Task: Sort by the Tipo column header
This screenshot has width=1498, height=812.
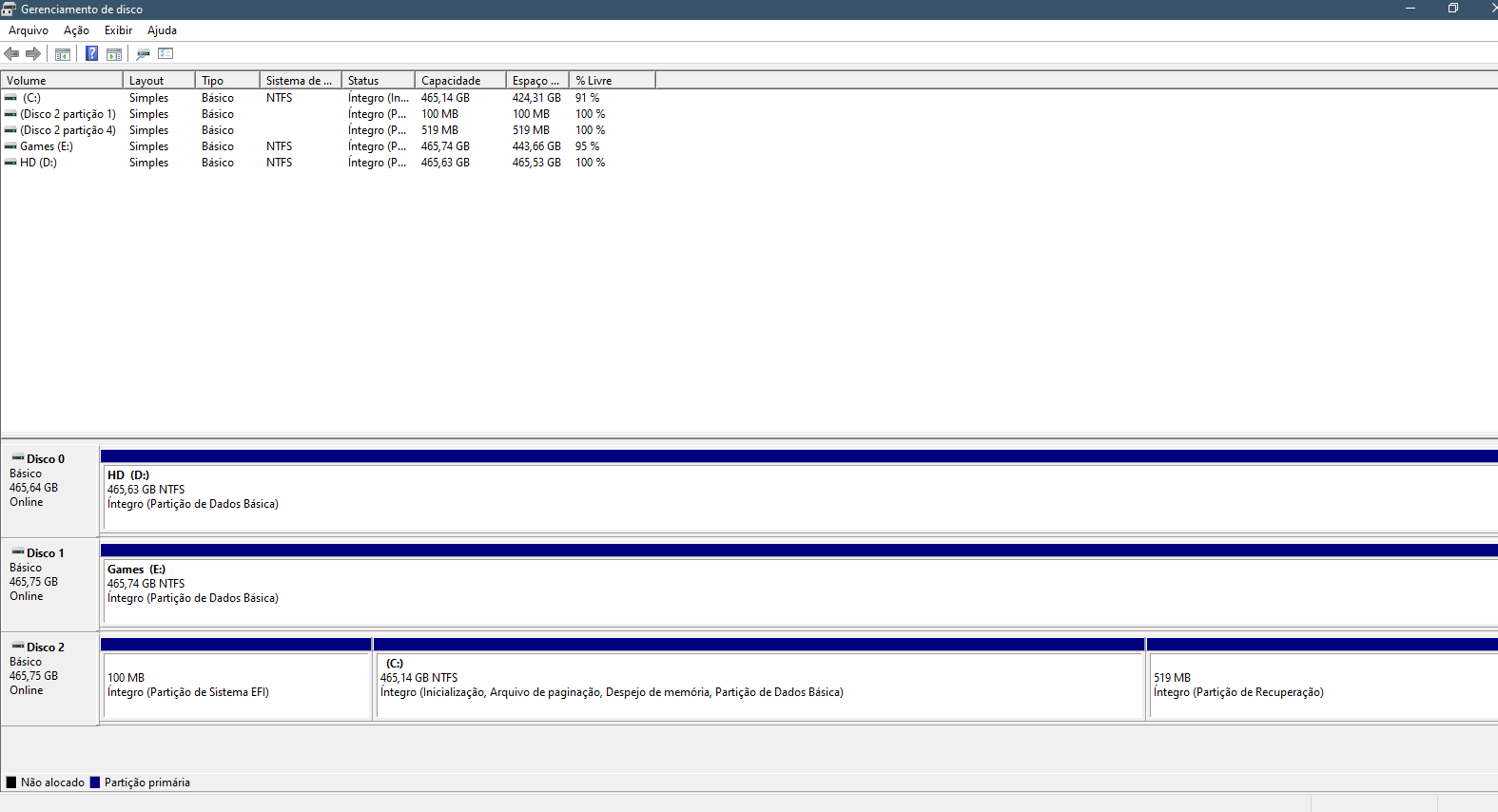Action: click(x=227, y=81)
